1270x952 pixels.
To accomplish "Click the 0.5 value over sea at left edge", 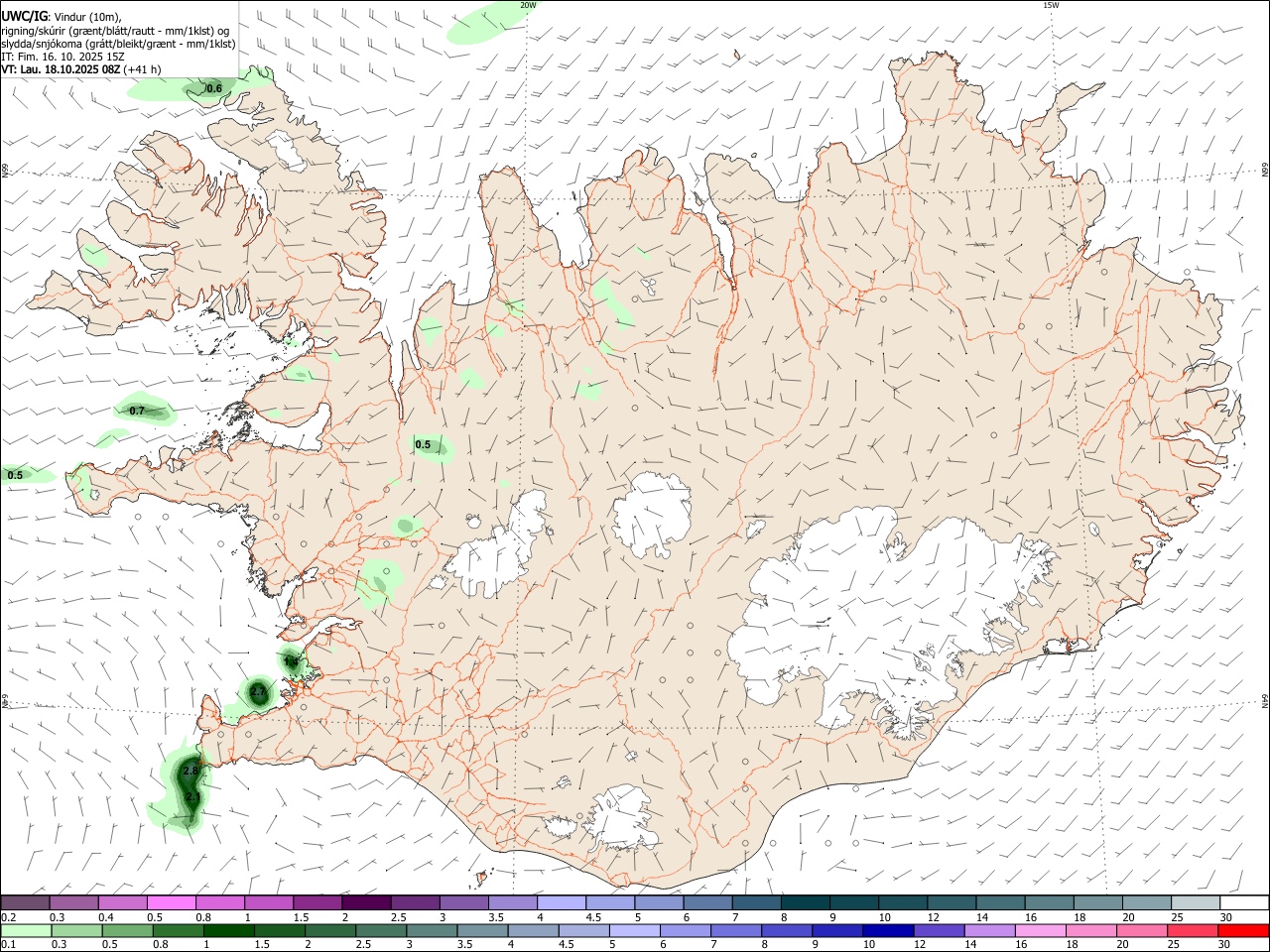I will (15, 475).
